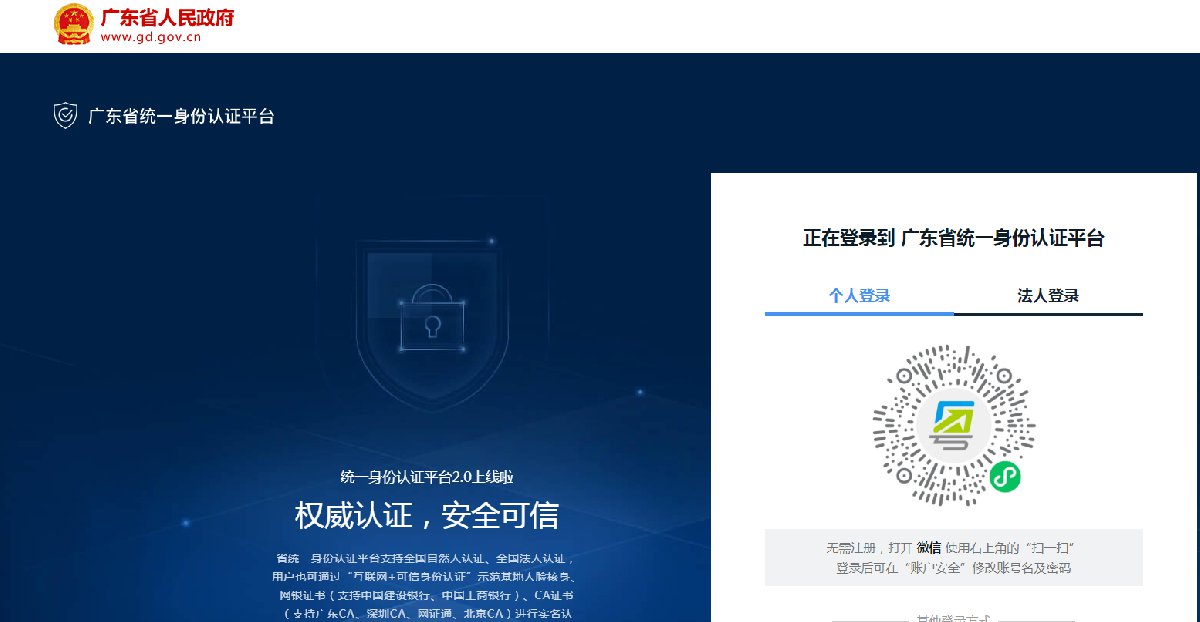Viewport: 1200px width, 622px height.
Task: Click the green WeChat mini-program badge icon
Action: pos(1005,477)
